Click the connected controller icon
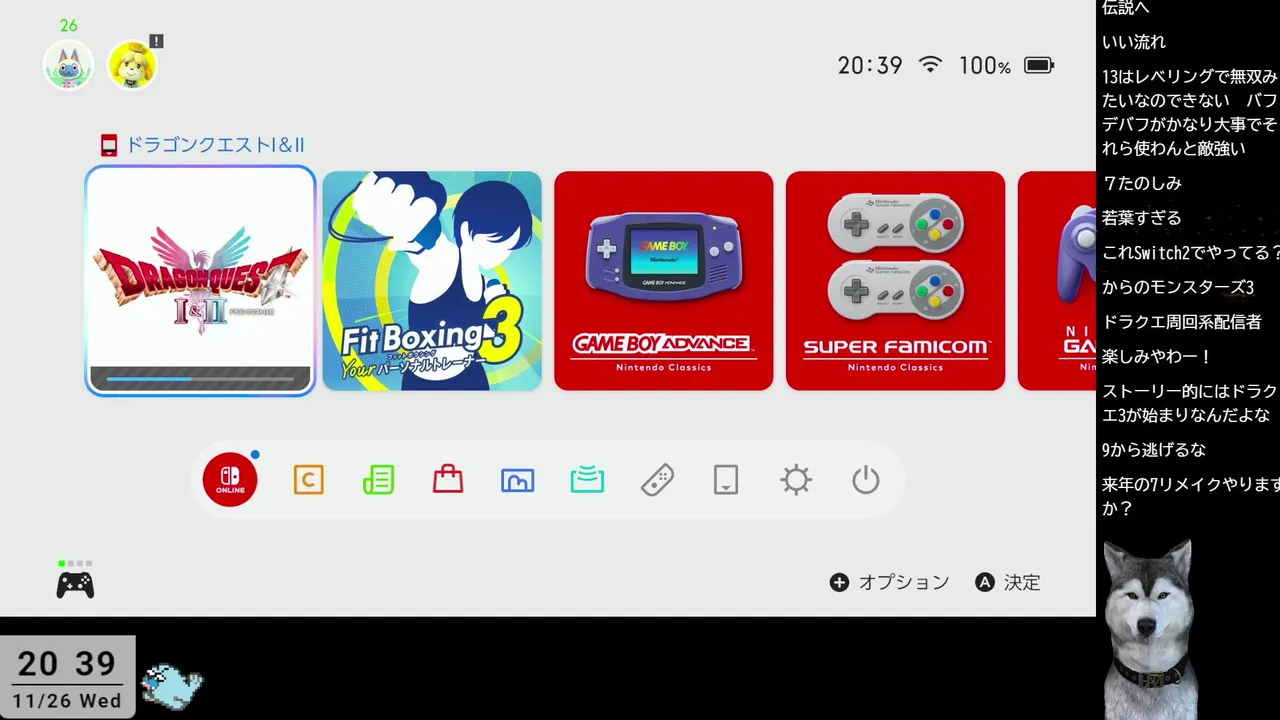Screen dimensions: 1280x720 [x=75, y=584]
